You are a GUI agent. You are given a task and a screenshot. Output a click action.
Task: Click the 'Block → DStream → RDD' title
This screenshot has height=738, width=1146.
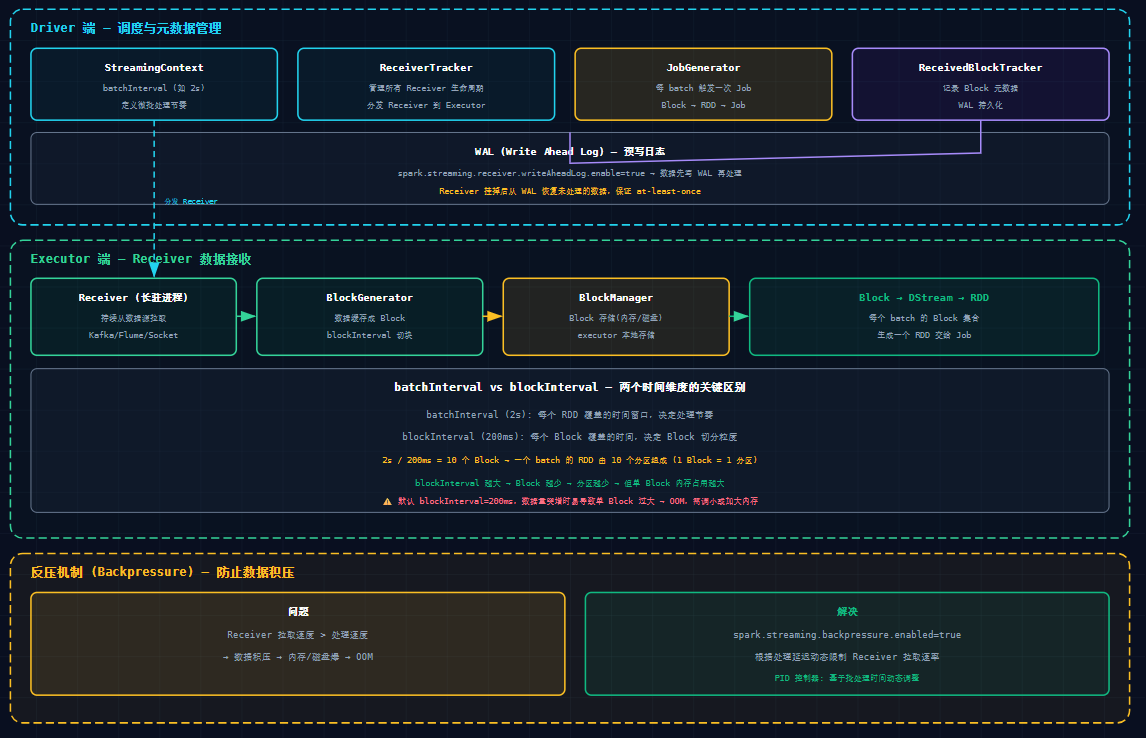[x=924, y=297]
